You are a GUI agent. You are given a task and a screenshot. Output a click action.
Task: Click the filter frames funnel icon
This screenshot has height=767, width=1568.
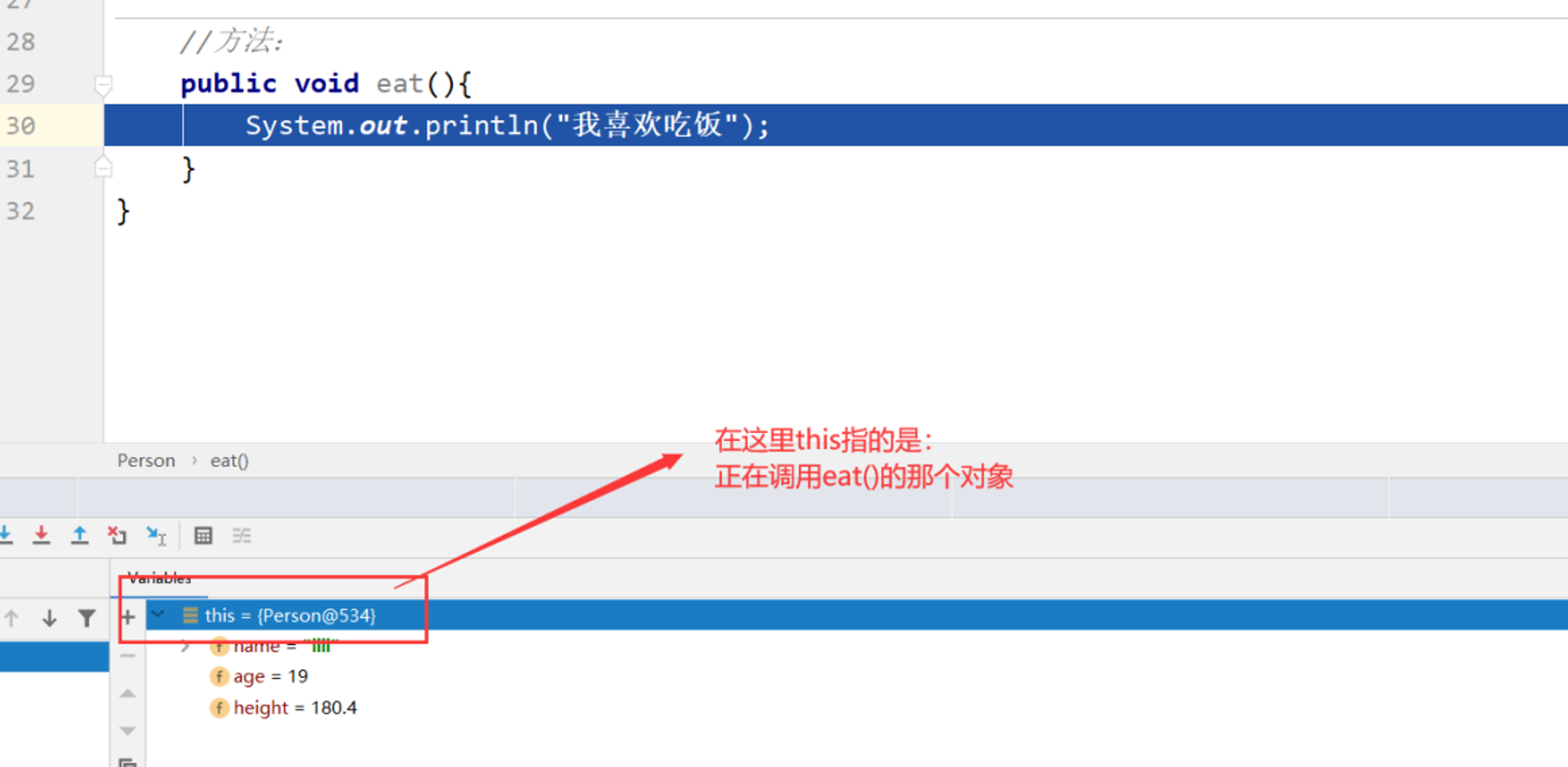click(87, 618)
